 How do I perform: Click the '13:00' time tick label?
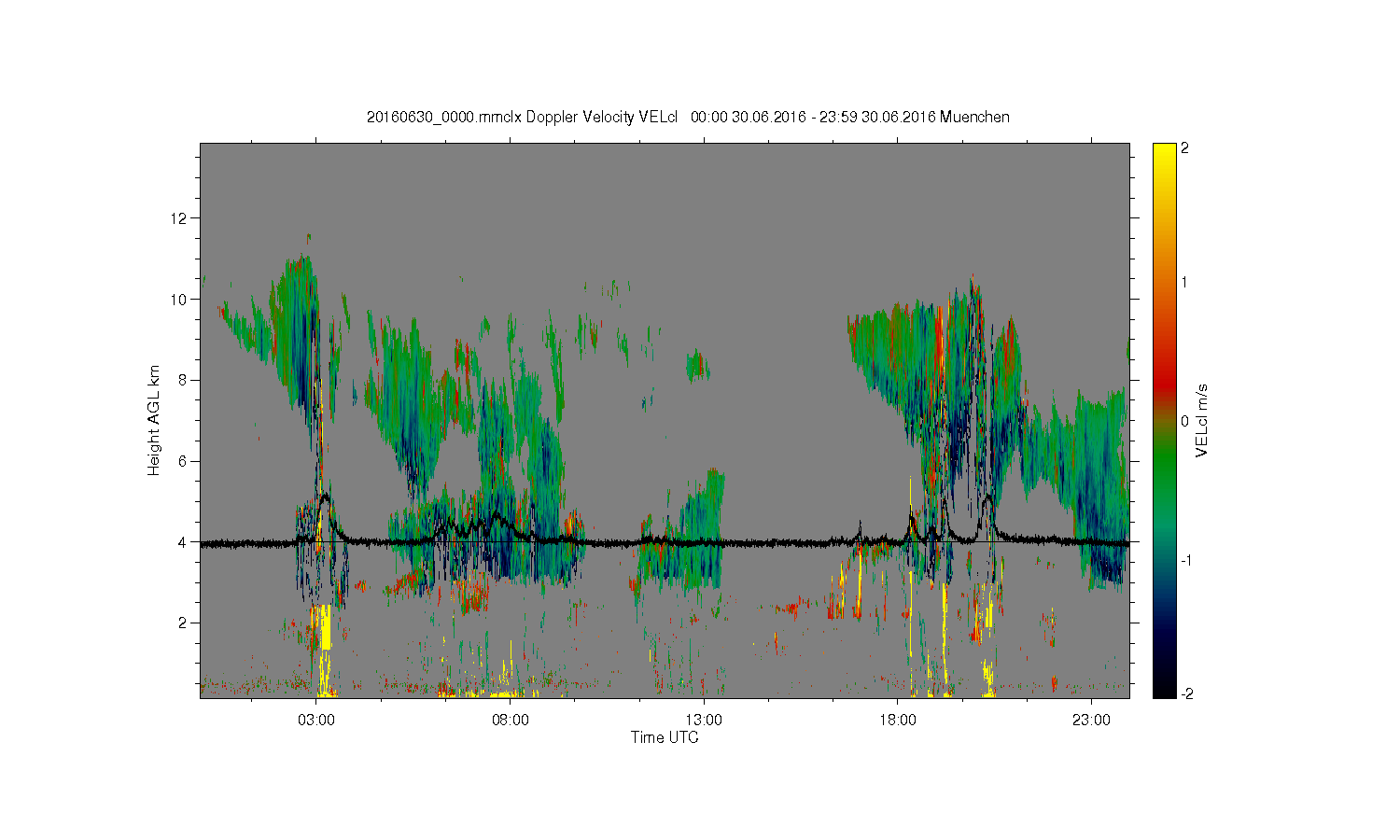(x=704, y=721)
